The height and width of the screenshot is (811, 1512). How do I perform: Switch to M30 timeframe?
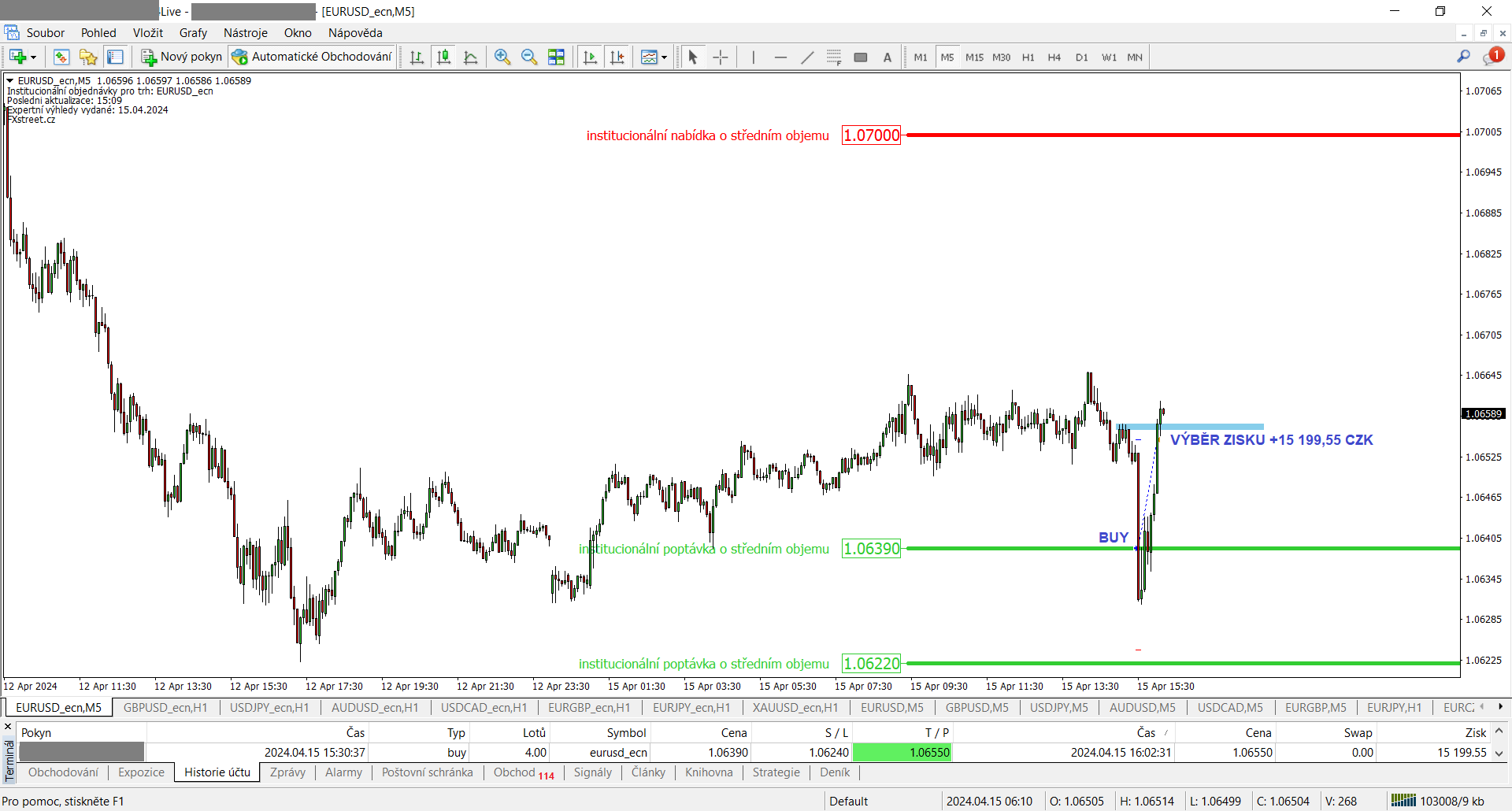tap(1002, 57)
